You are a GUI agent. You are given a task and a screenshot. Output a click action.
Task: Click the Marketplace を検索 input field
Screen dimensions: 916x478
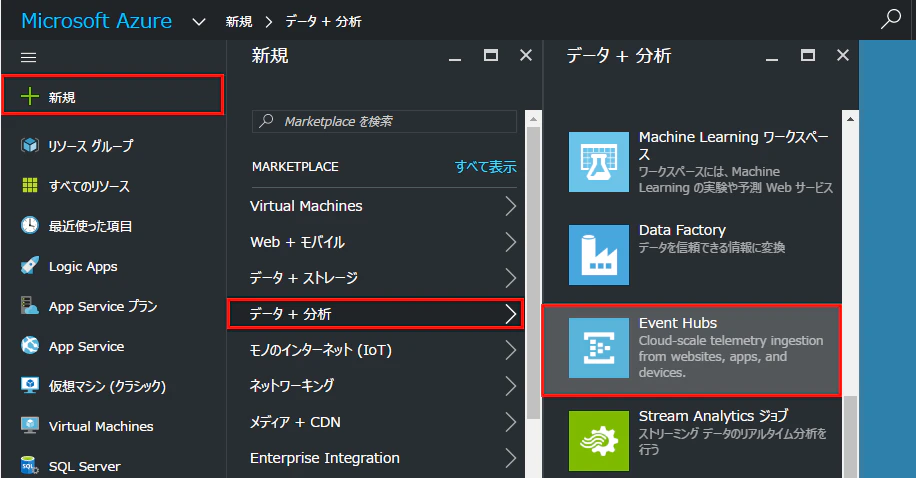384,121
